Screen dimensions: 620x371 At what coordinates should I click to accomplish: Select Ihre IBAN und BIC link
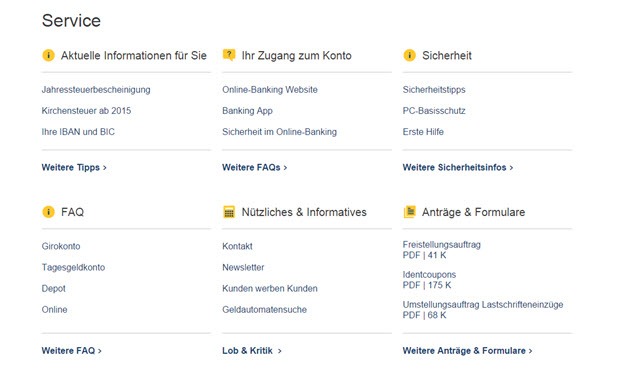[78, 132]
